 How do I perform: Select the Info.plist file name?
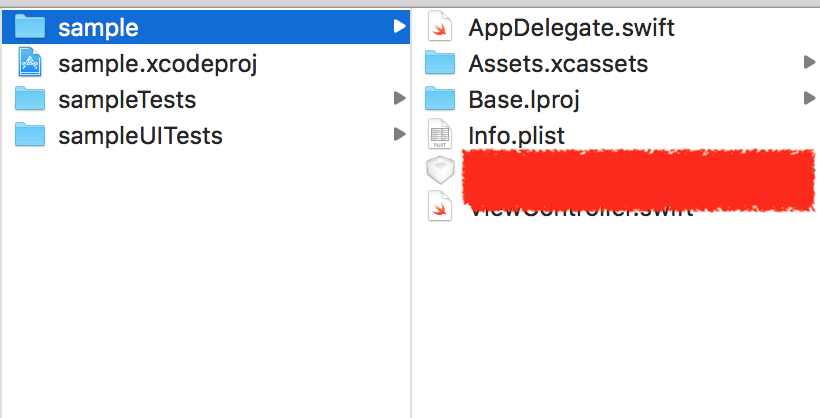tap(516, 135)
